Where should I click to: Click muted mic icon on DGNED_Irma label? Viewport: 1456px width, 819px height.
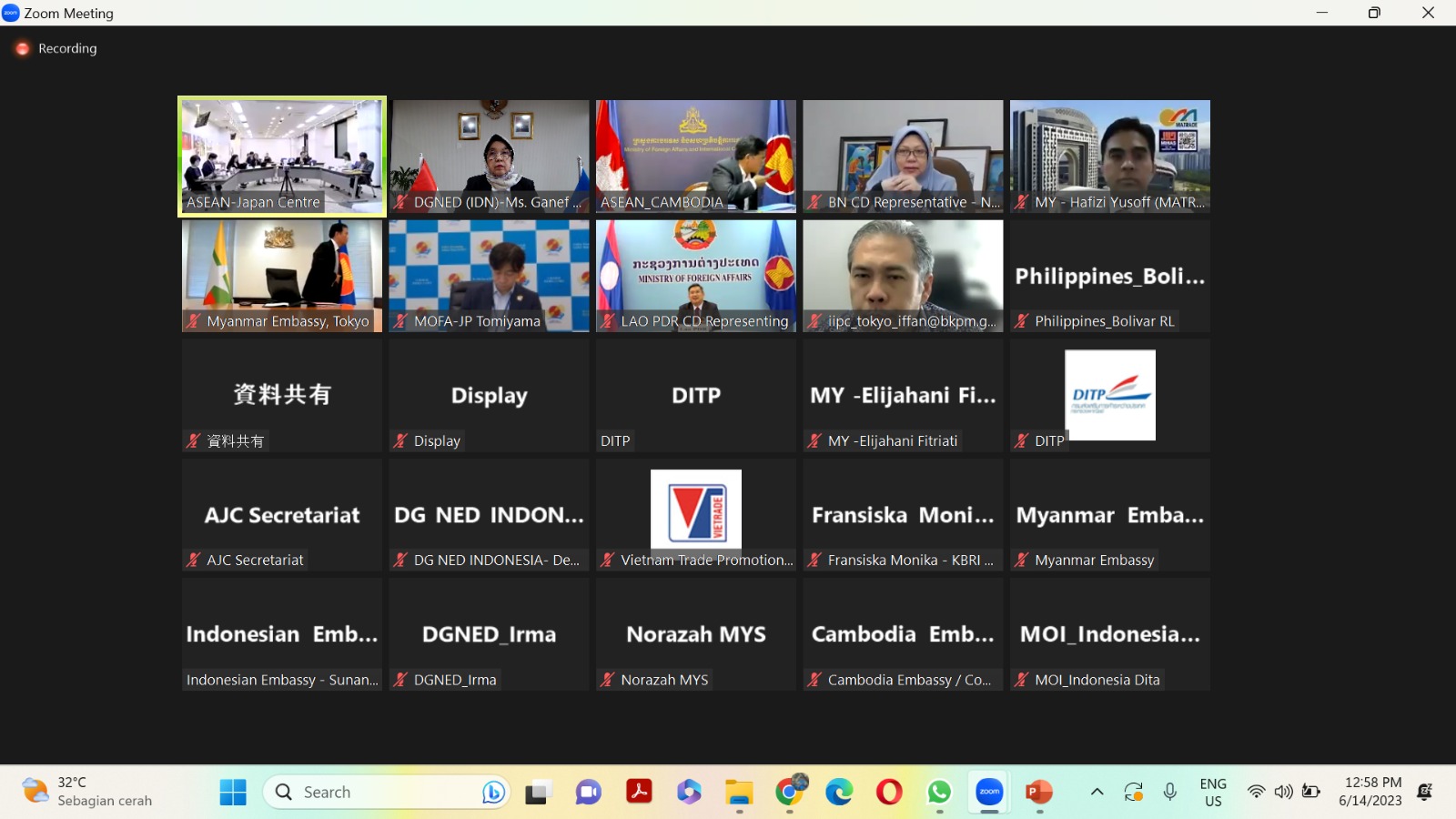tap(400, 680)
